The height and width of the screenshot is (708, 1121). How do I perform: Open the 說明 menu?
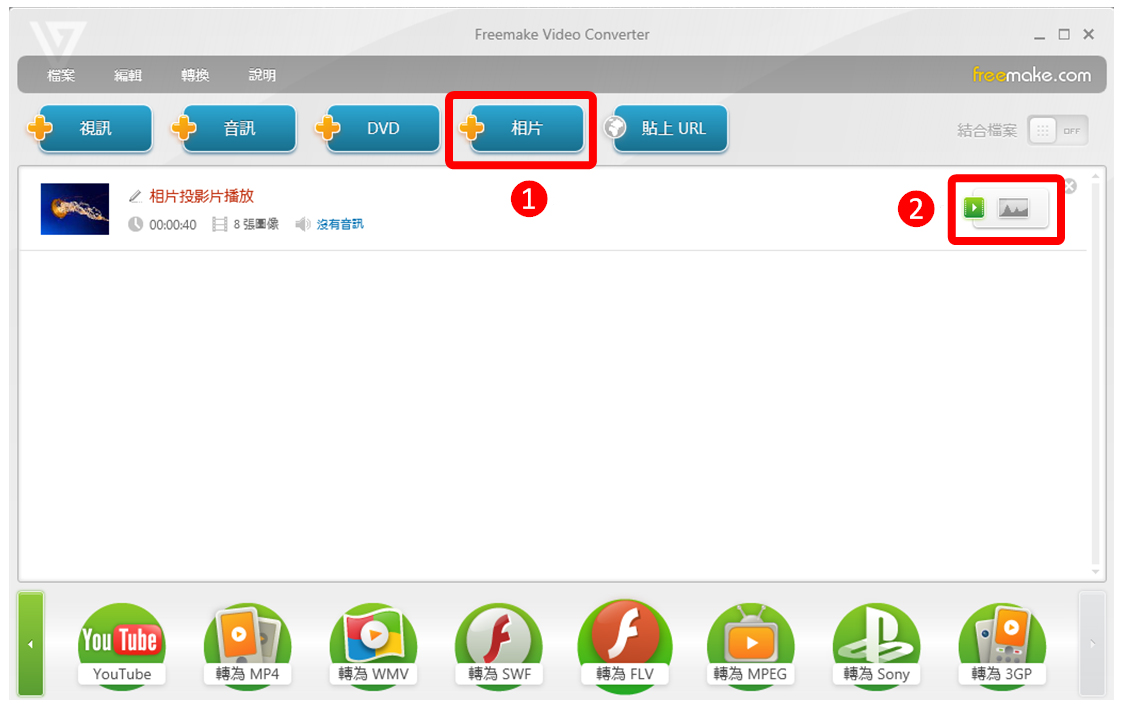[x=262, y=75]
